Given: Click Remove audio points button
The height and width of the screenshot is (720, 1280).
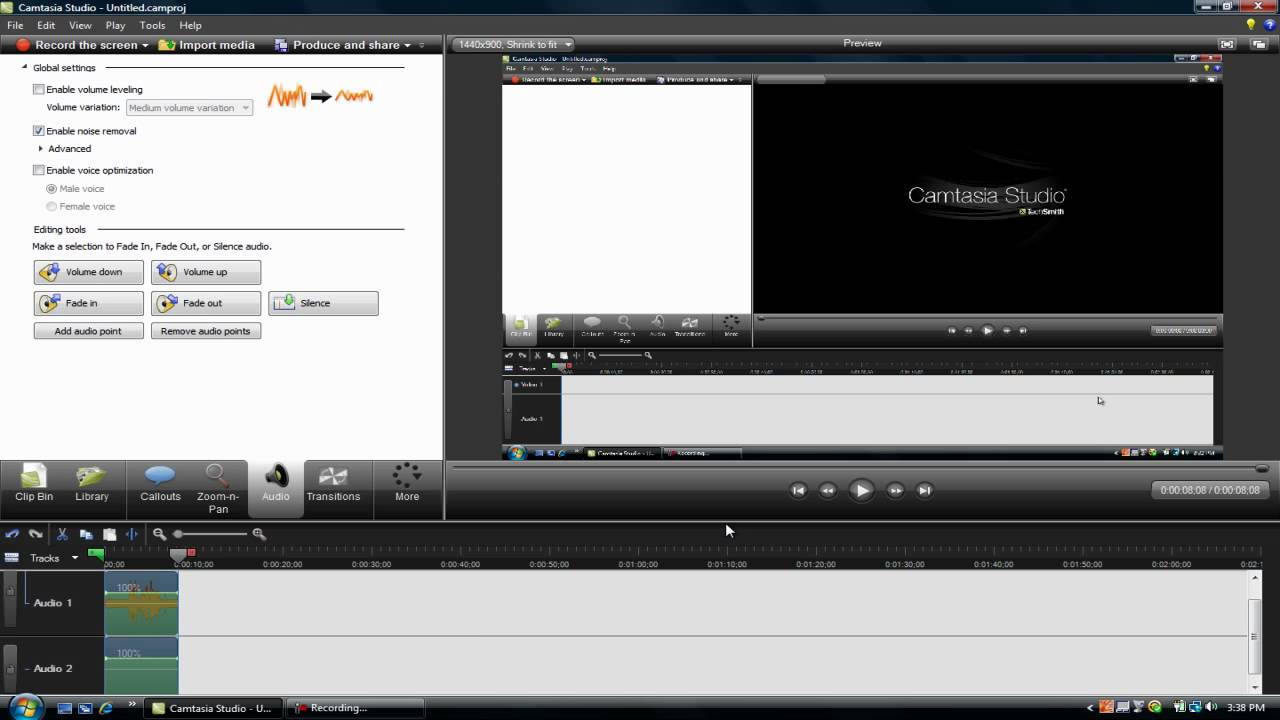Looking at the screenshot, I should (206, 331).
